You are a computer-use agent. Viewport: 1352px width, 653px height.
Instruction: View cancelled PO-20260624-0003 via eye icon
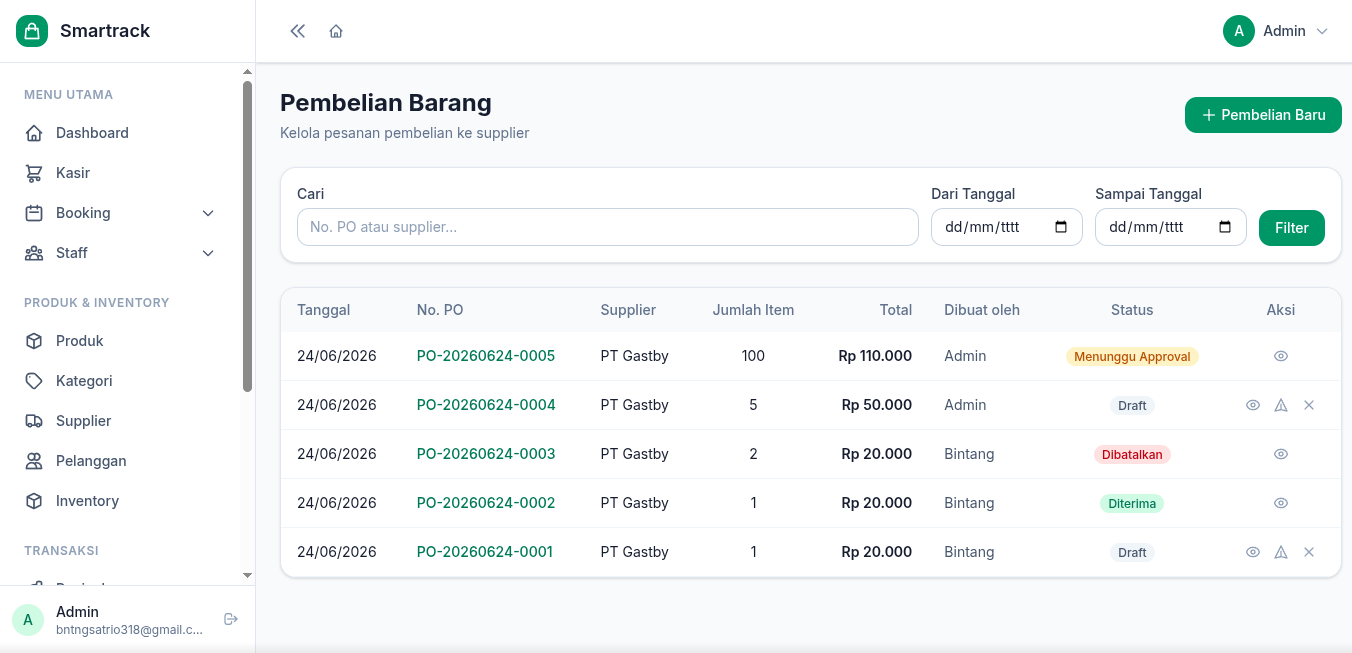pyautogui.click(x=1281, y=454)
